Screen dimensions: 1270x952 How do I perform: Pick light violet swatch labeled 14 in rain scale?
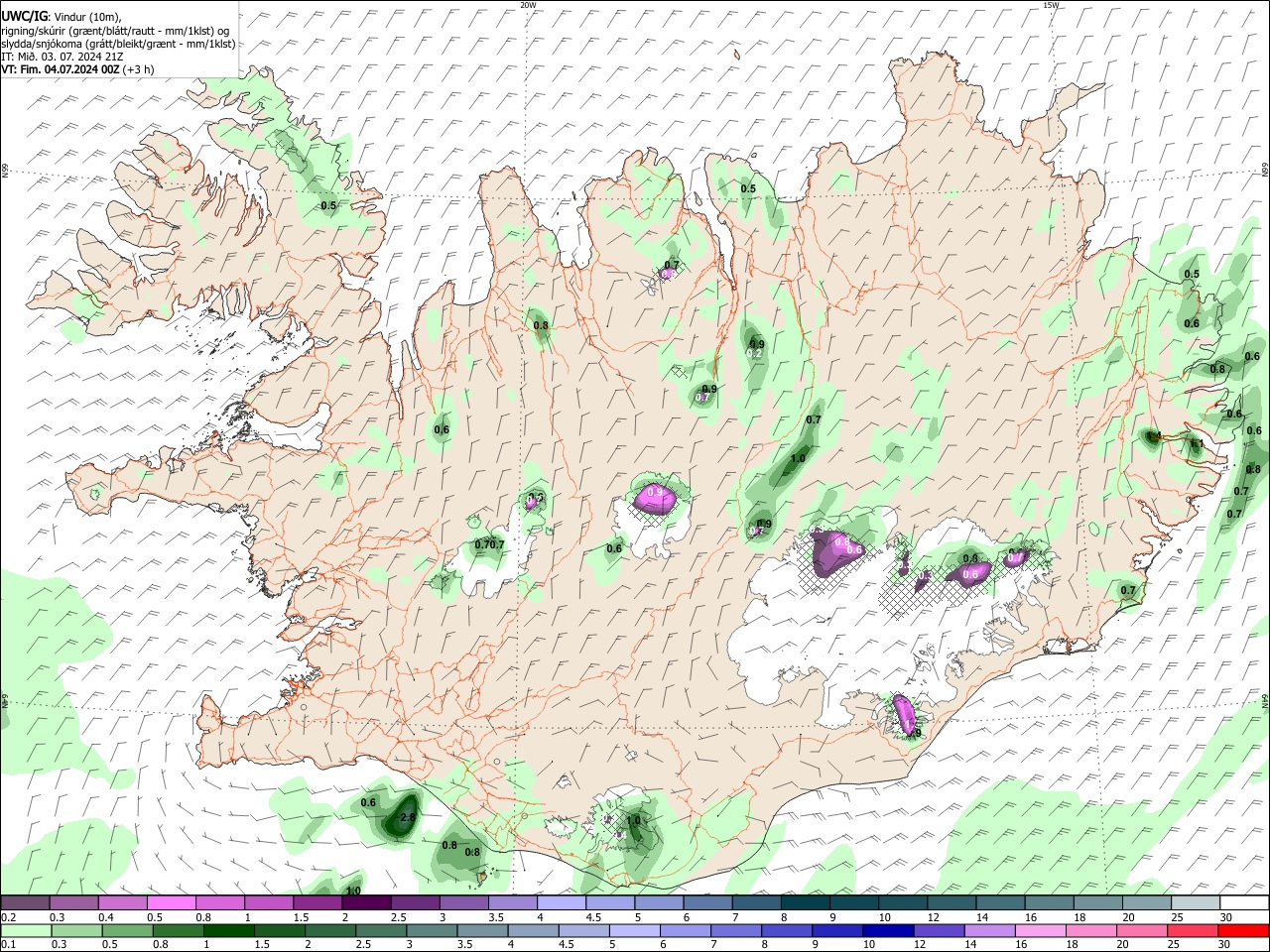click(990, 930)
